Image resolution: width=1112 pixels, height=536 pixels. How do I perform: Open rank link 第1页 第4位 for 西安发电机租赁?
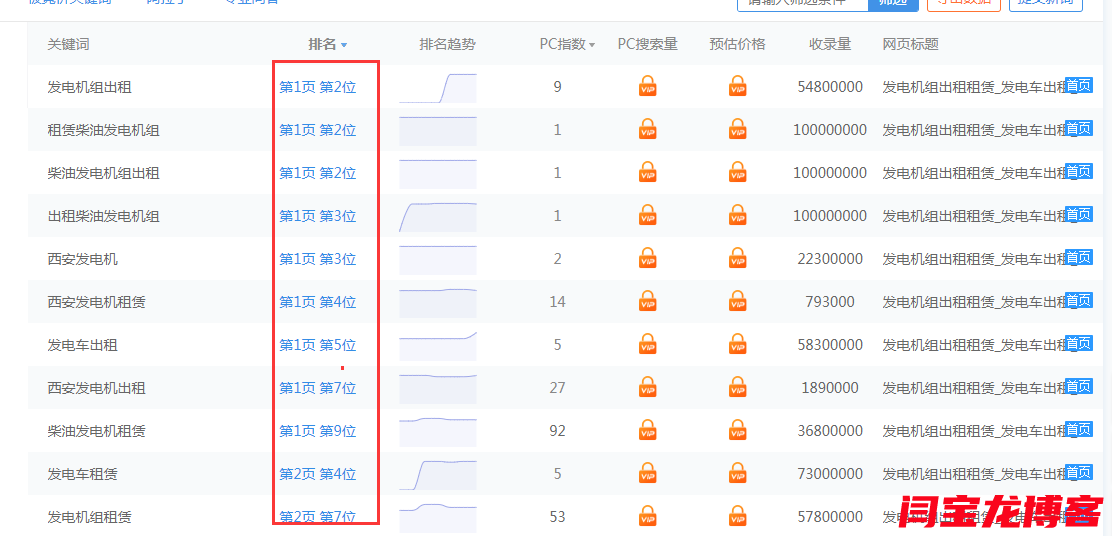(318, 302)
